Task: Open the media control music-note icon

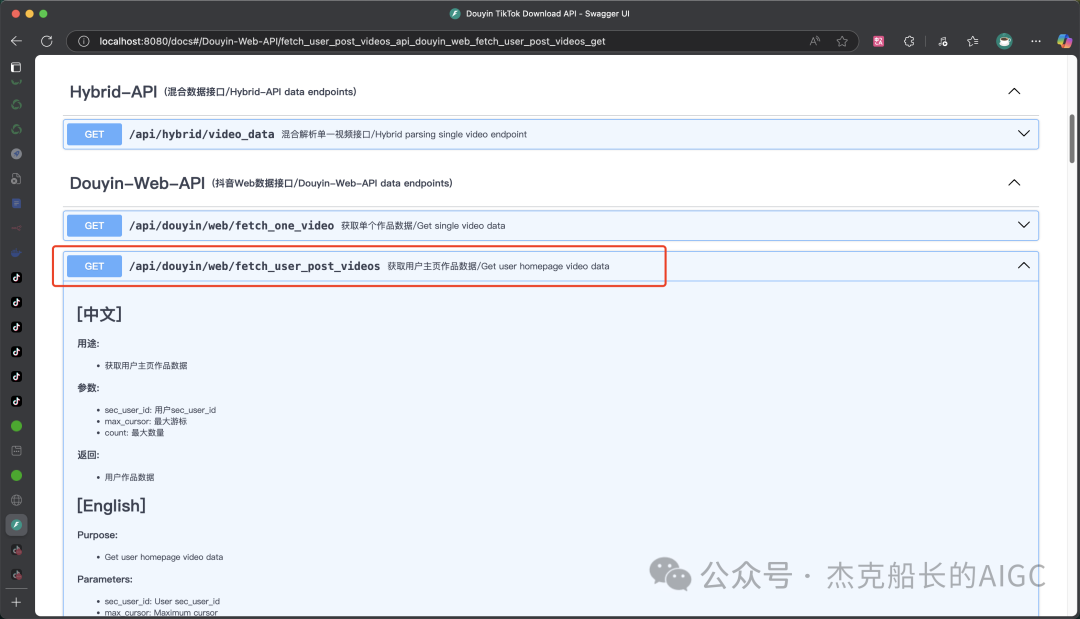Action: point(943,41)
